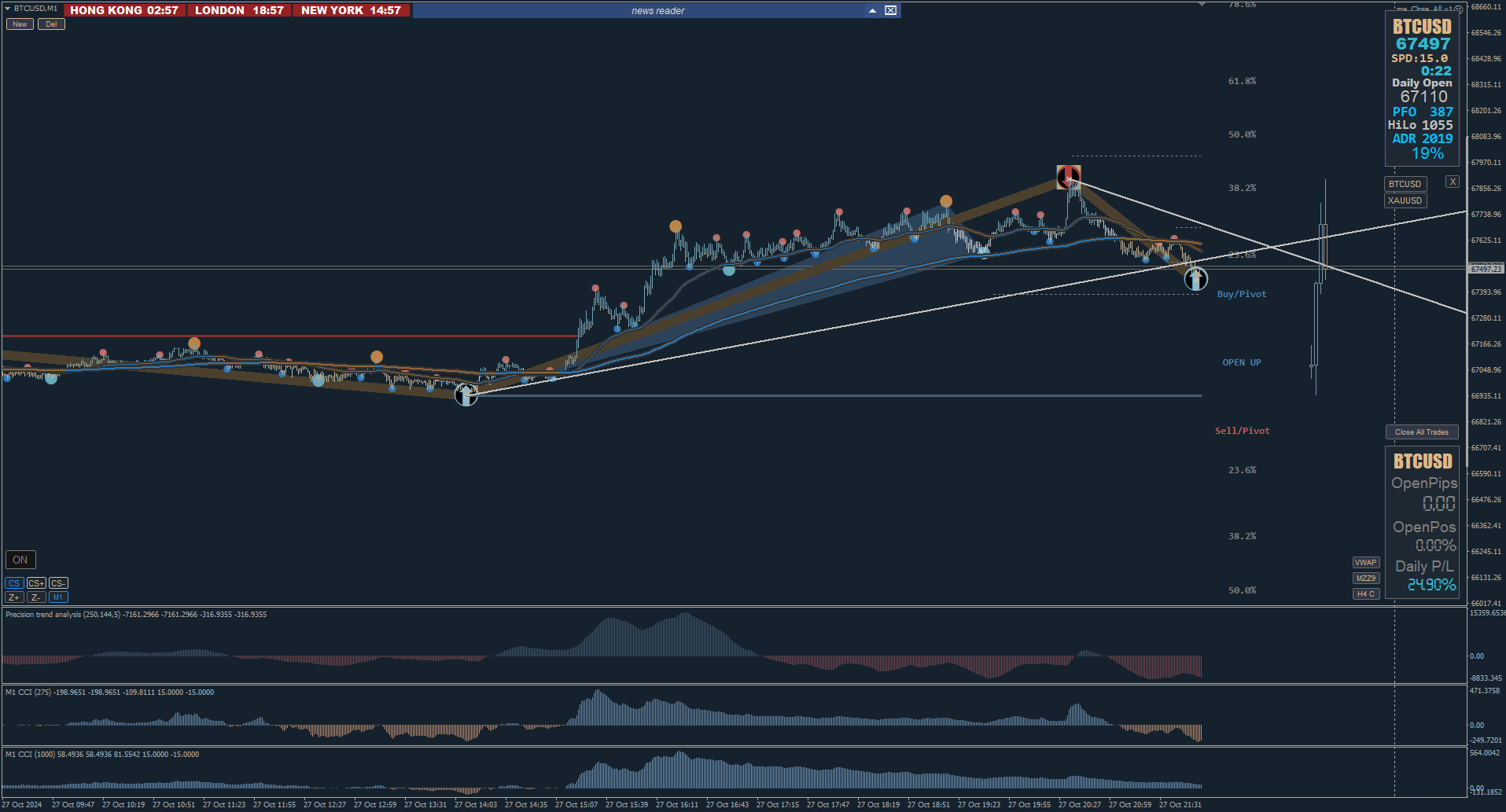This screenshot has width=1506, height=812.
Task: Click the up-arrow buy signal near Buy/Pivot
Action: pyautogui.click(x=1196, y=278)
